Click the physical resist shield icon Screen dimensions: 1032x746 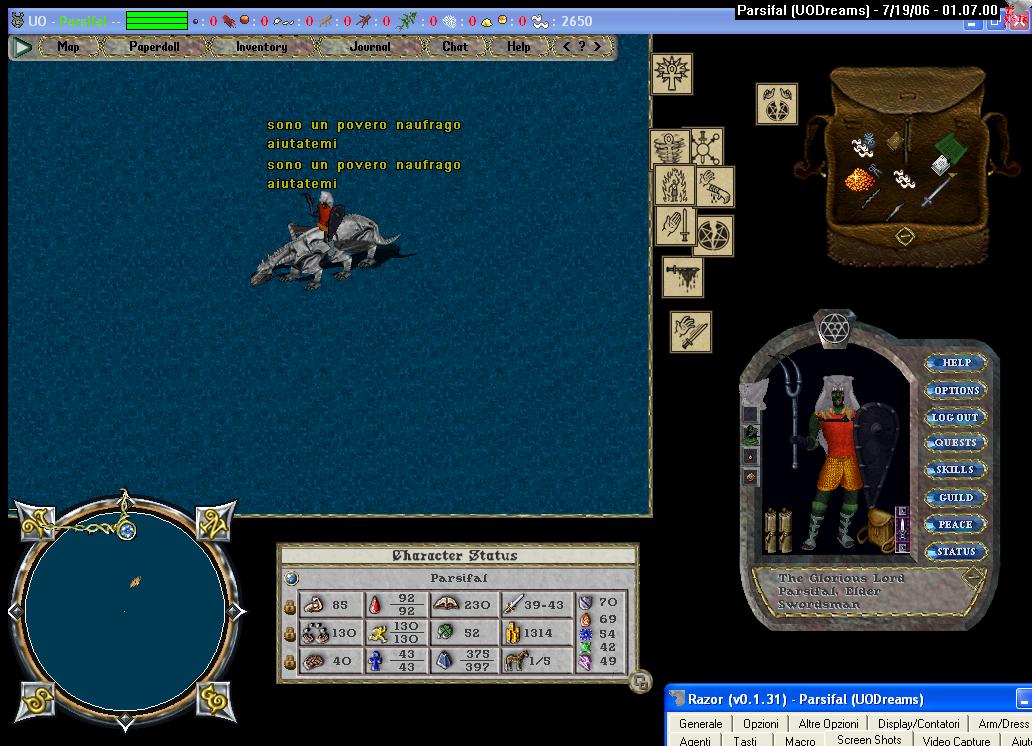click(x=585, y=602)
